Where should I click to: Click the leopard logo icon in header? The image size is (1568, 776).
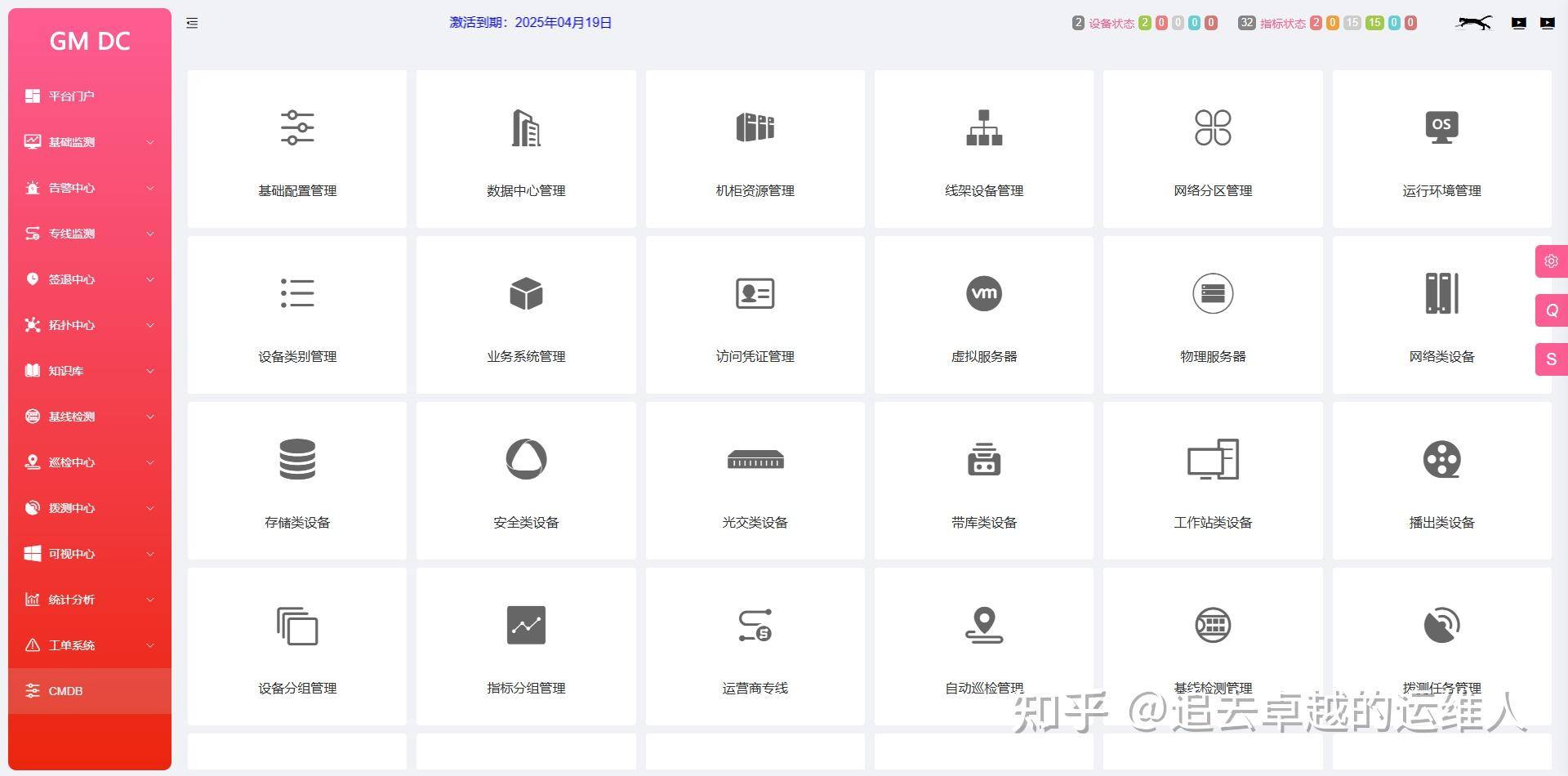(x=1473, y=23)
